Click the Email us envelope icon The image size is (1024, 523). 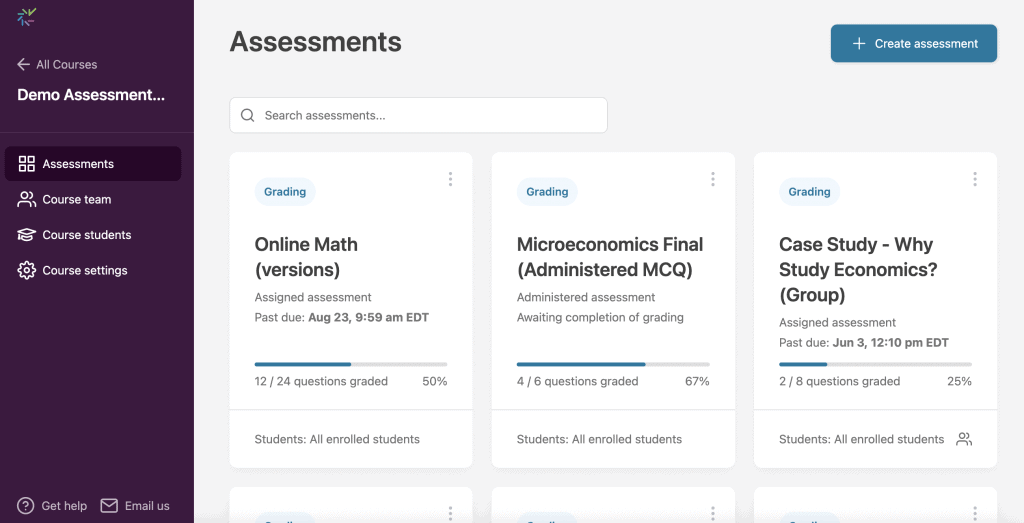pyautogui.click(x=109, y=505)
